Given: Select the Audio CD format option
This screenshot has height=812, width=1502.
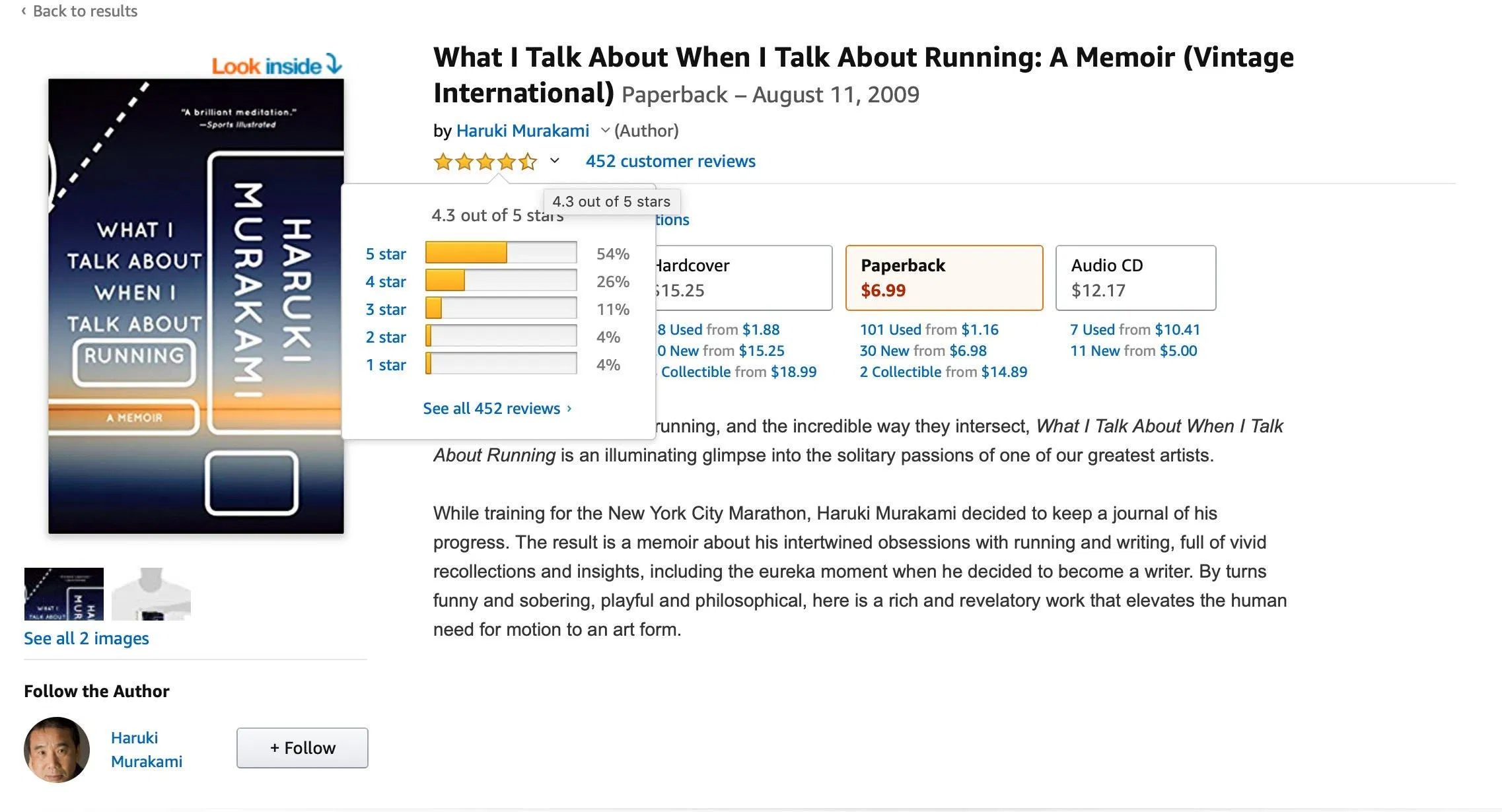Looking at the screenshot, I should (x=1135, y=277).
